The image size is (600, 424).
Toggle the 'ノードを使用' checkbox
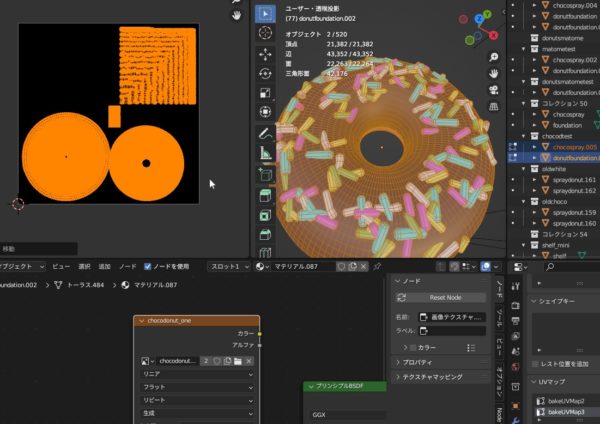point(148,267)
